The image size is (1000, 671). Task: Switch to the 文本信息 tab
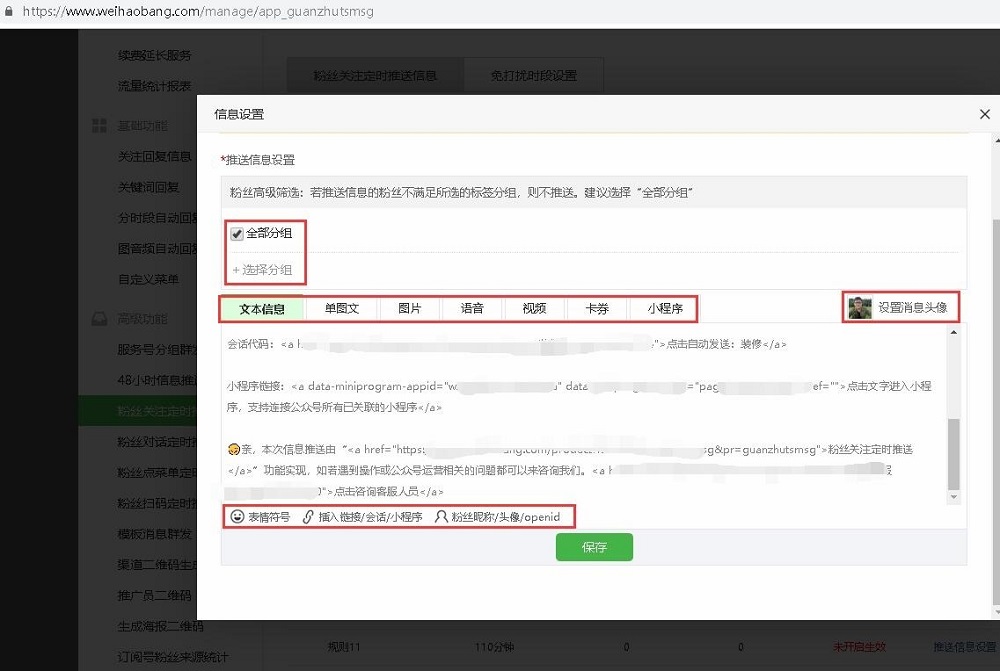[x=262, y=309]
